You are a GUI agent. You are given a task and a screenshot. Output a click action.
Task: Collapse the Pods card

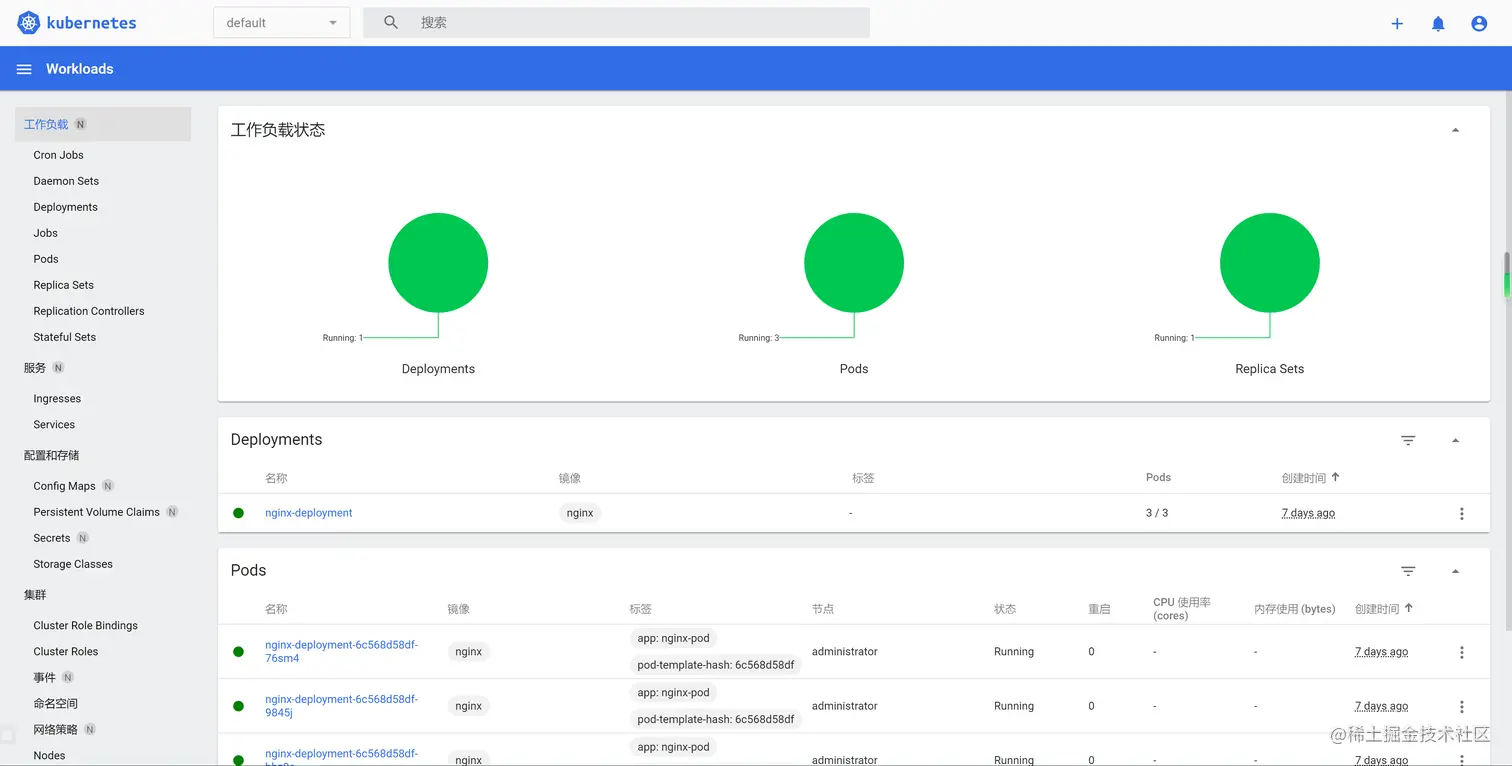pos(1455,571)
